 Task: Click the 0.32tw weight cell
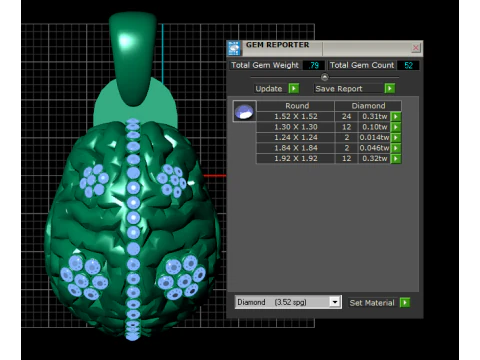tap(374, 159)
